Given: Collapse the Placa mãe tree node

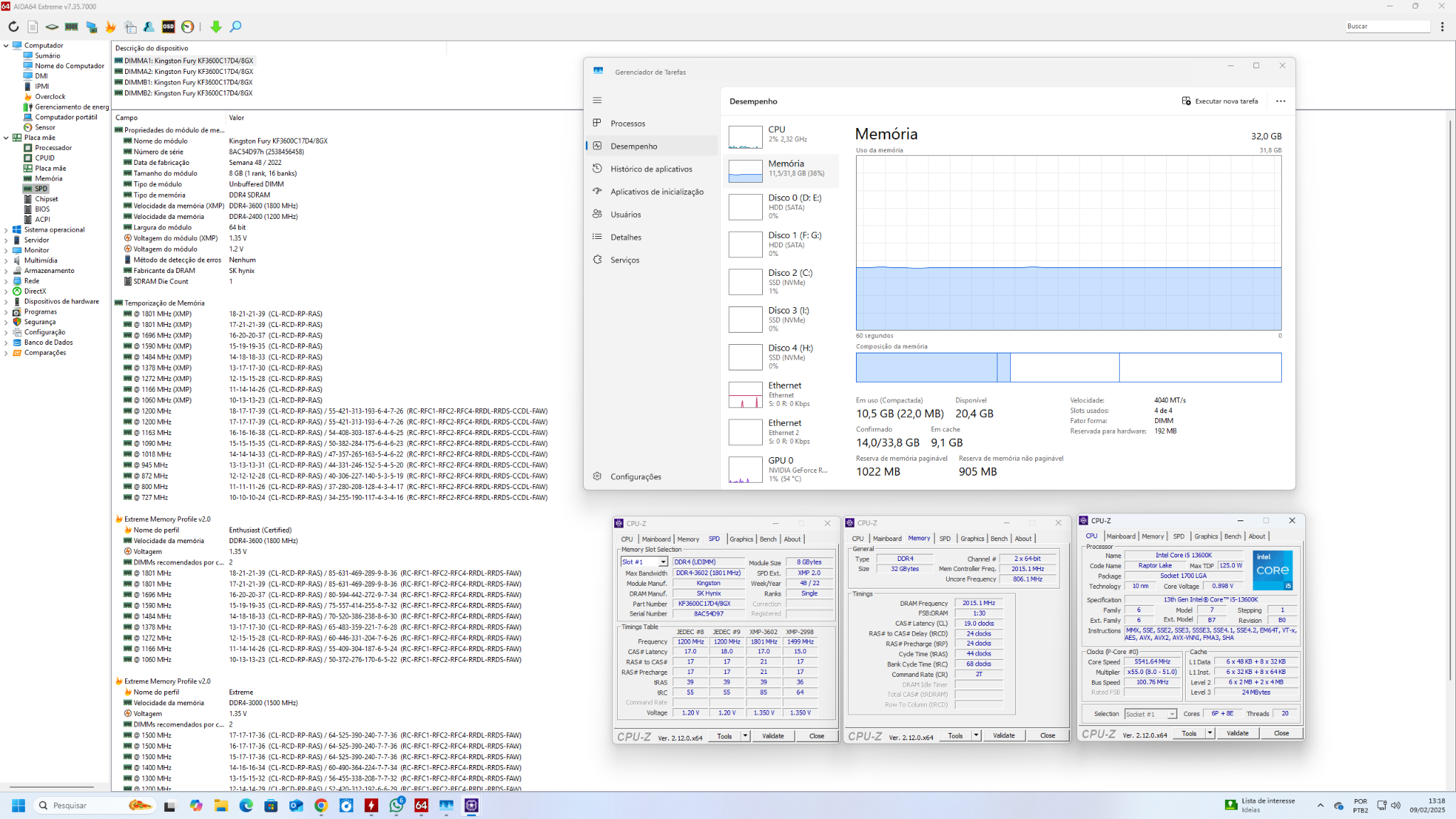Looking at the screenshot, I should point(6,138).
